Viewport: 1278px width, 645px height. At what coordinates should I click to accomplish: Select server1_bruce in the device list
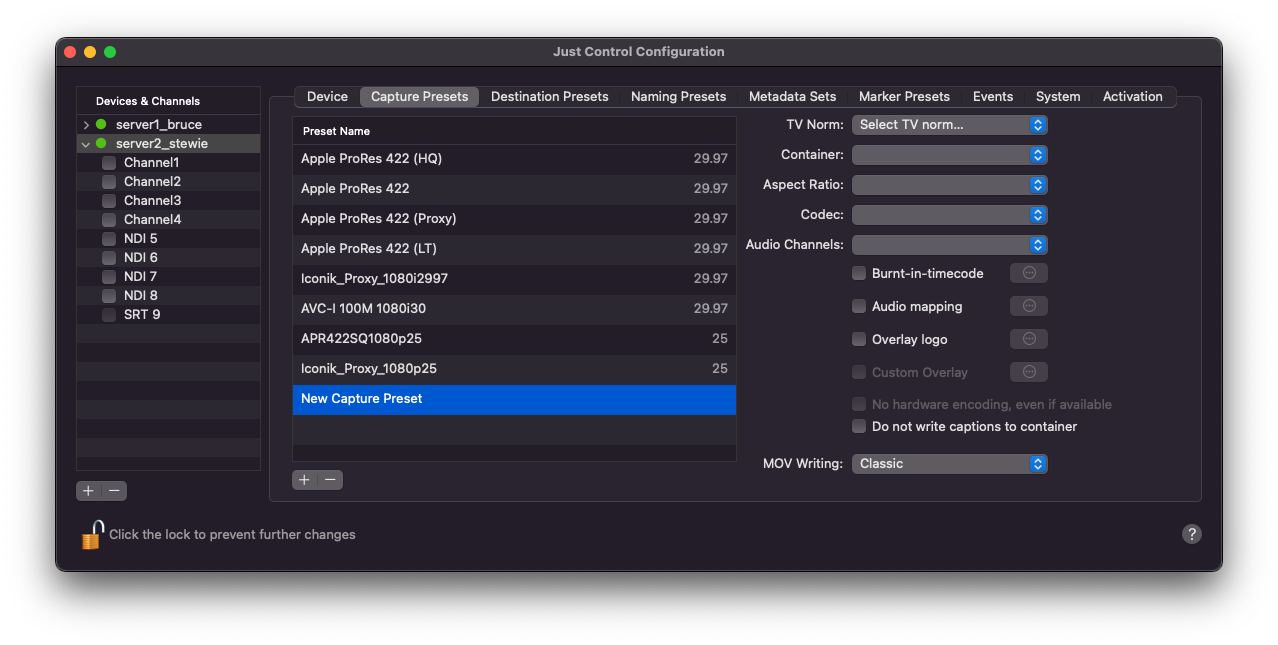[168, 125]
